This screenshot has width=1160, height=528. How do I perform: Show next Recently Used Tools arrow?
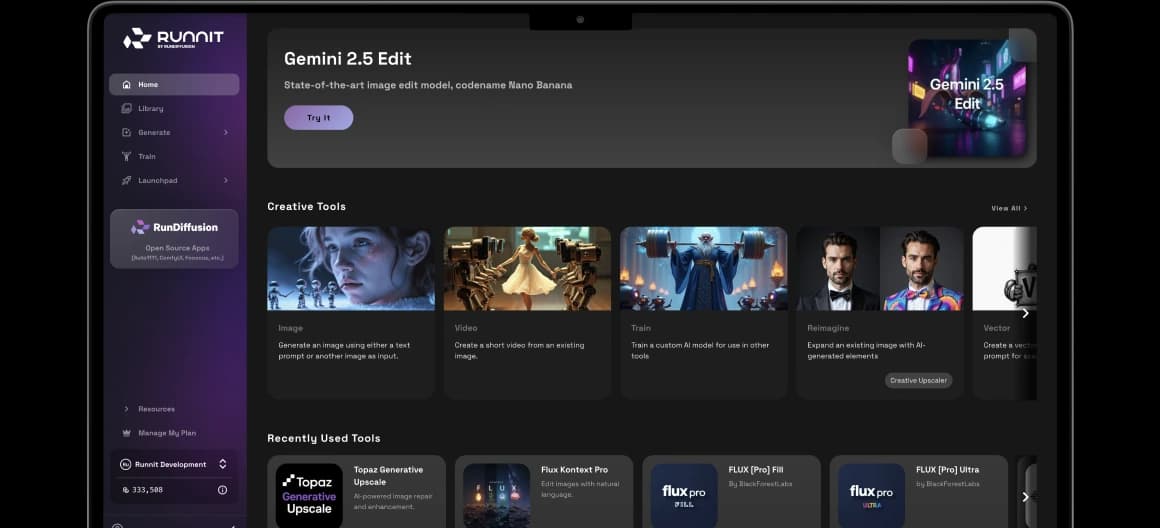(x=1025, y=497)
